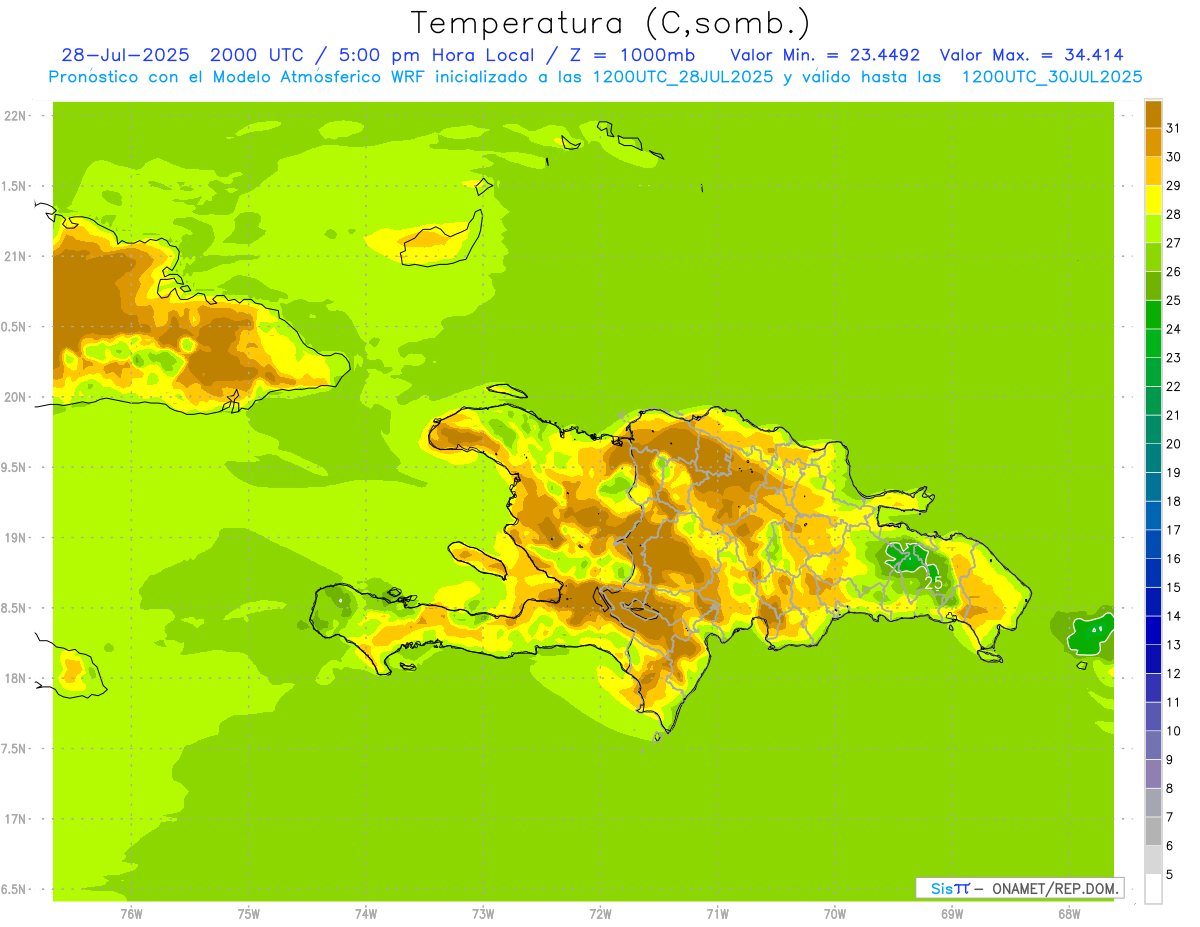
Task: Click the "70W" longitude label
Action: coord(835,914)
